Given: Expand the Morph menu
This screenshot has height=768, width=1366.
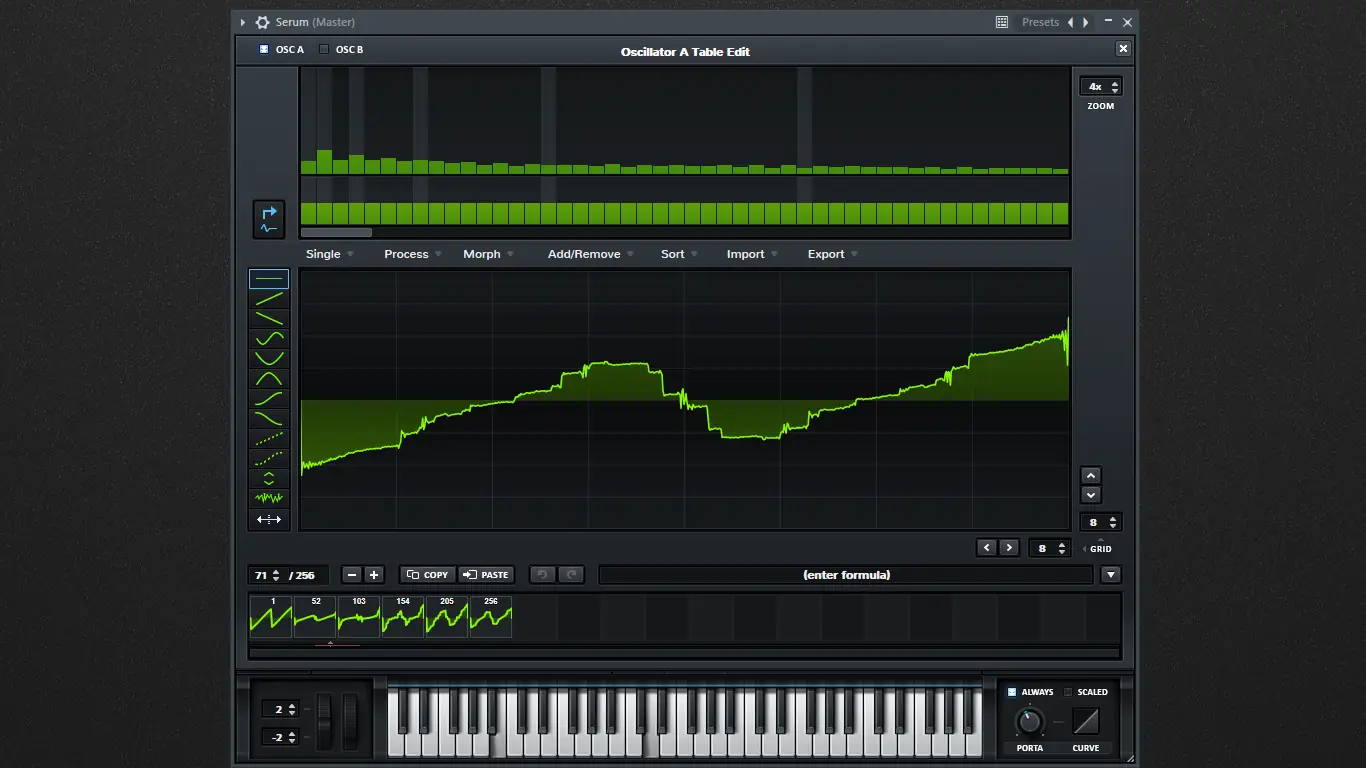Looking at the screenshot, I should (483, 254).
